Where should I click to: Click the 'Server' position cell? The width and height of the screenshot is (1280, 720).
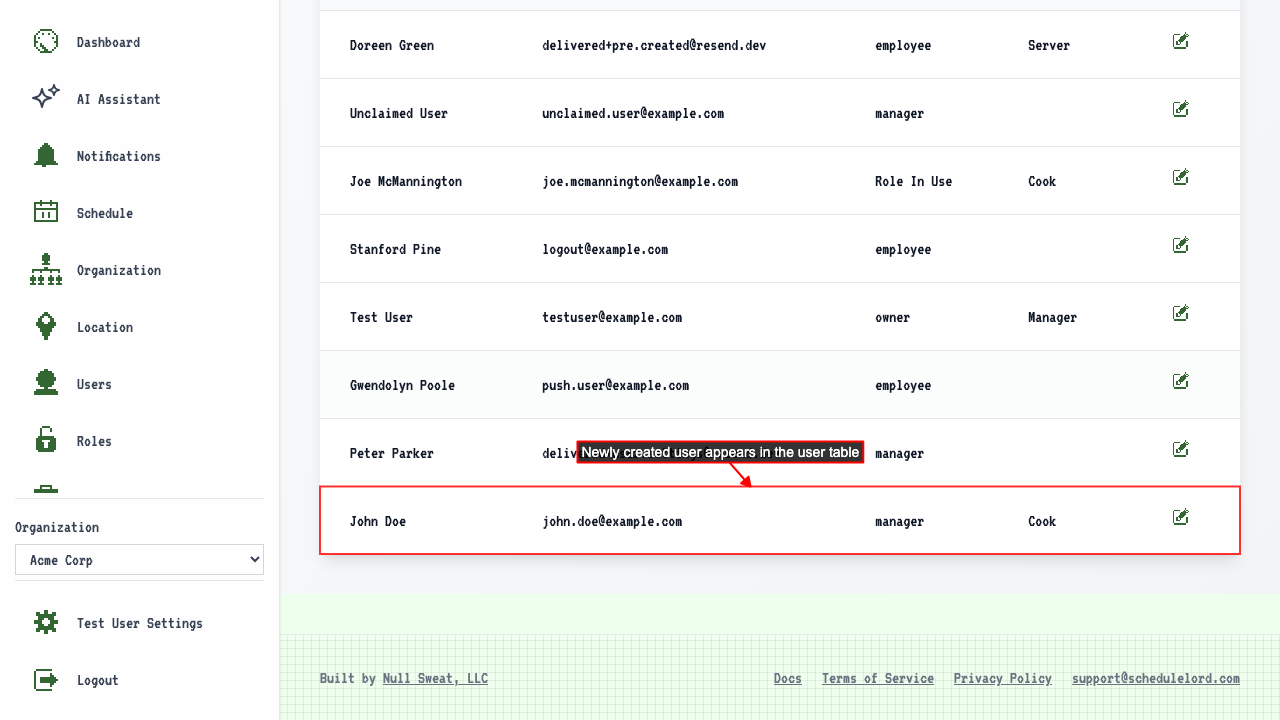point(1049,45)
